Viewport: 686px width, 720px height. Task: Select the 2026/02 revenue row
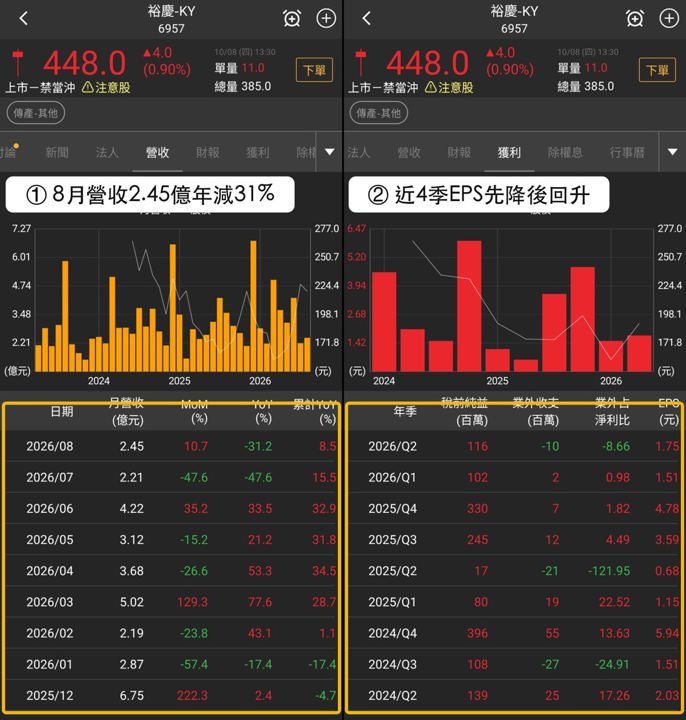pyautogui.click(x=171, y=633)
